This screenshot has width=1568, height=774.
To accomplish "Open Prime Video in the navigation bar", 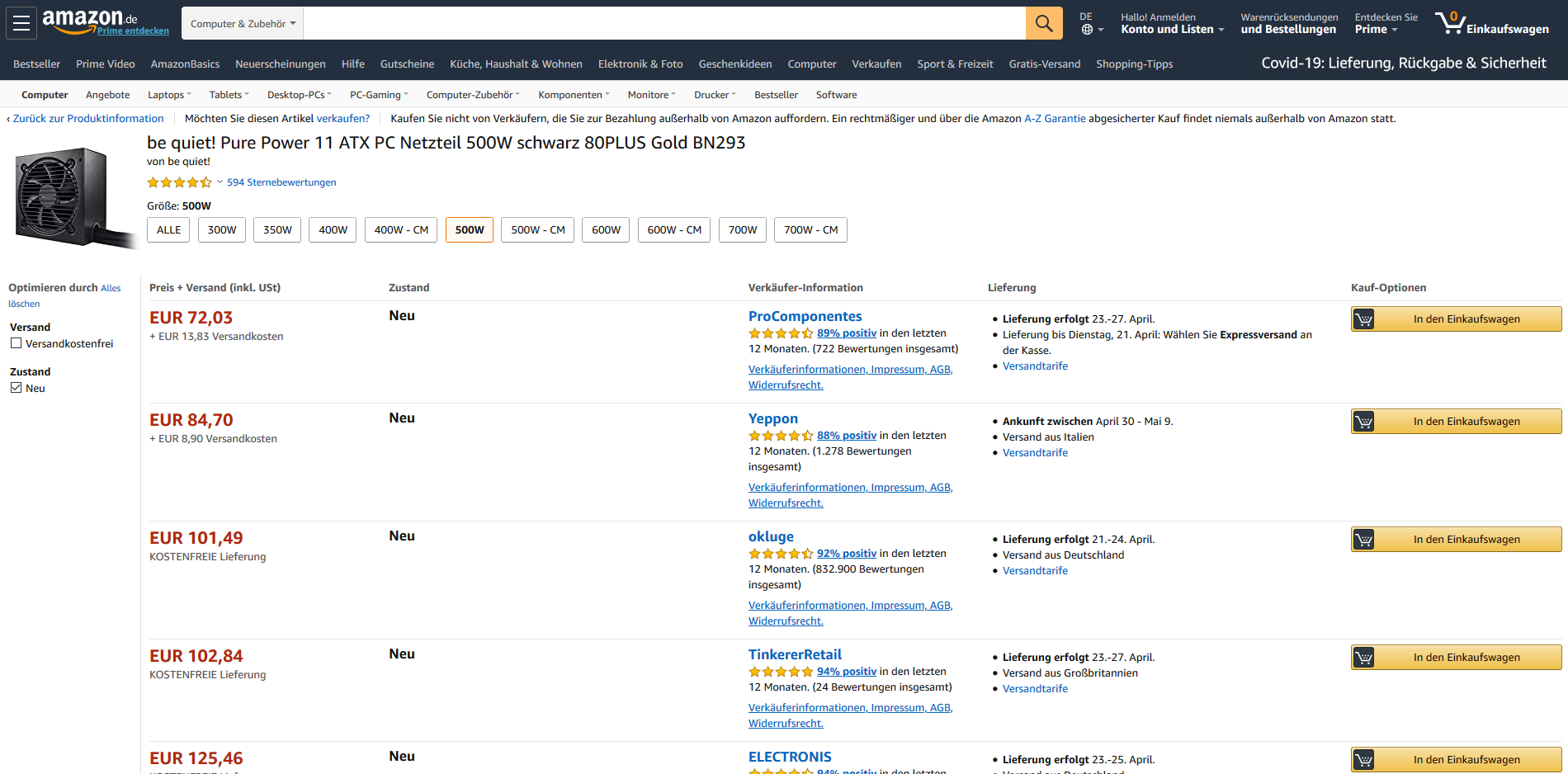I will 106,64.
